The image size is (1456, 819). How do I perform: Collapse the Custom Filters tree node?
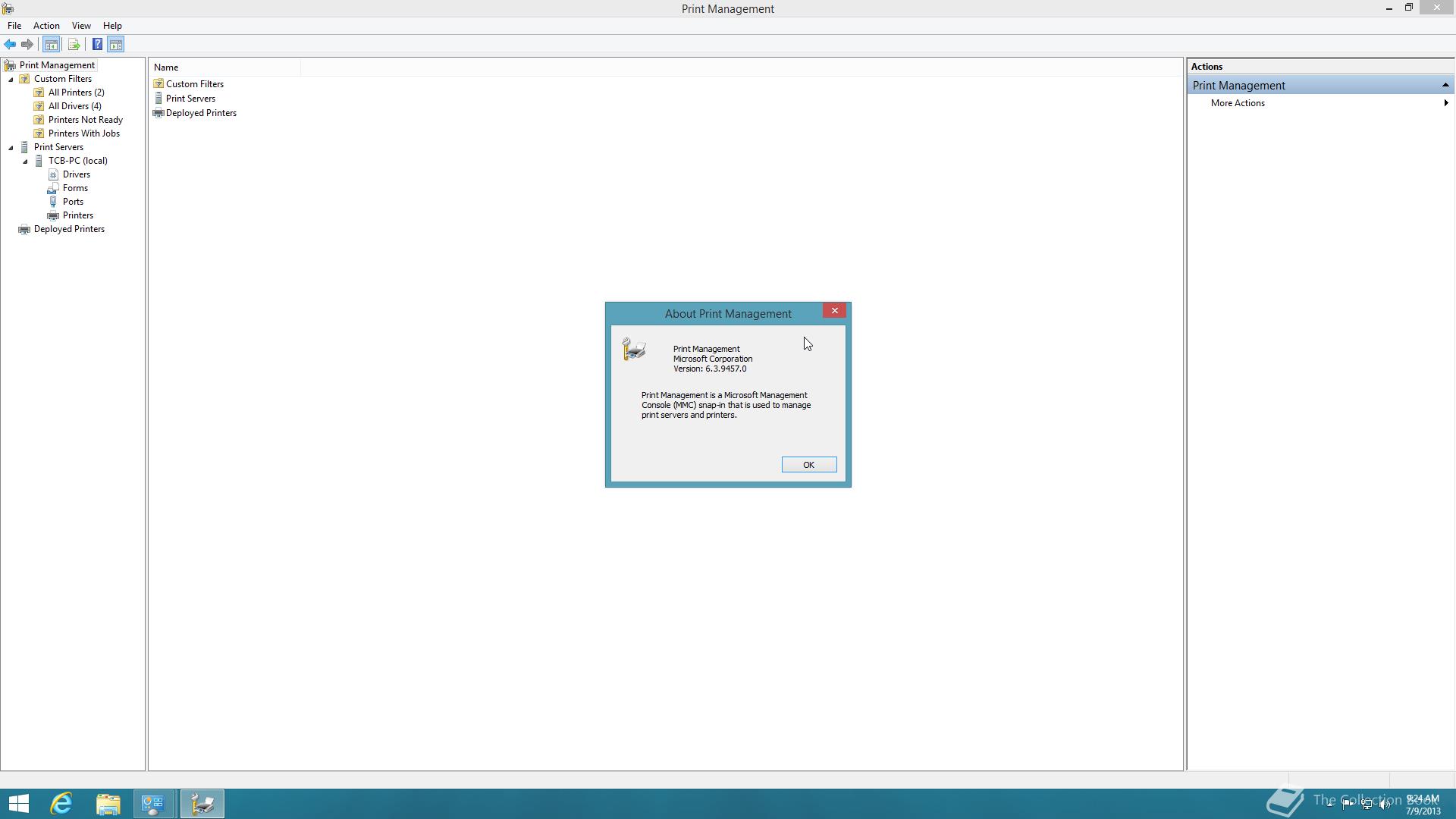pos(11,80)
